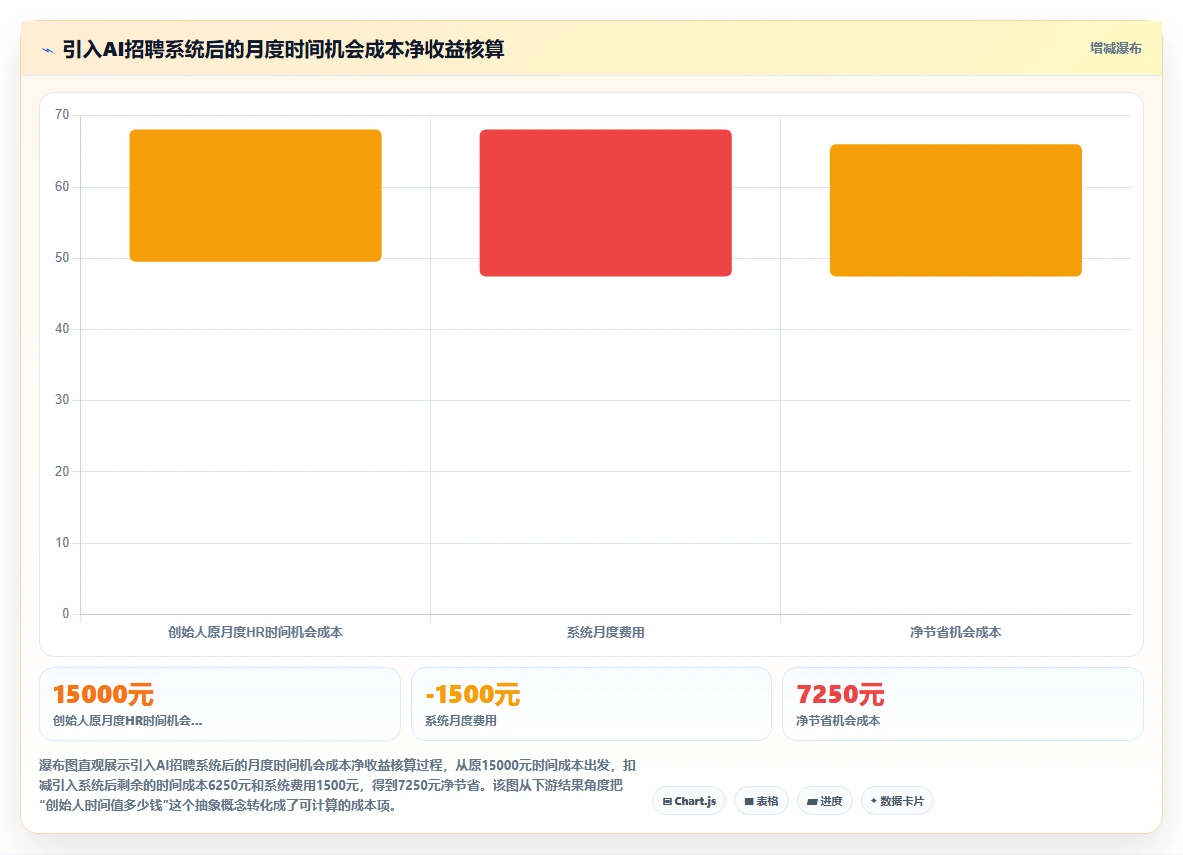This screenshot has width=1183, height=855.
Task: Click the y-axis value 10
Action: (x=62, y=543)
